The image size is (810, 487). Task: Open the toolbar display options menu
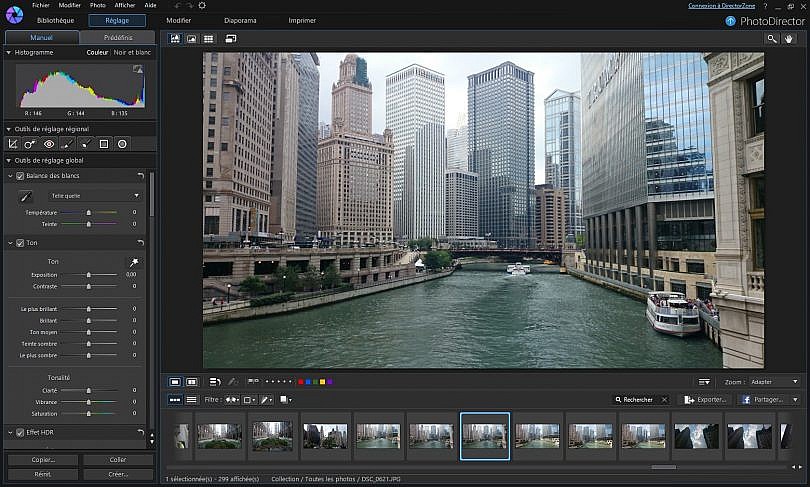pyautogui.click(x=704, y=382)
